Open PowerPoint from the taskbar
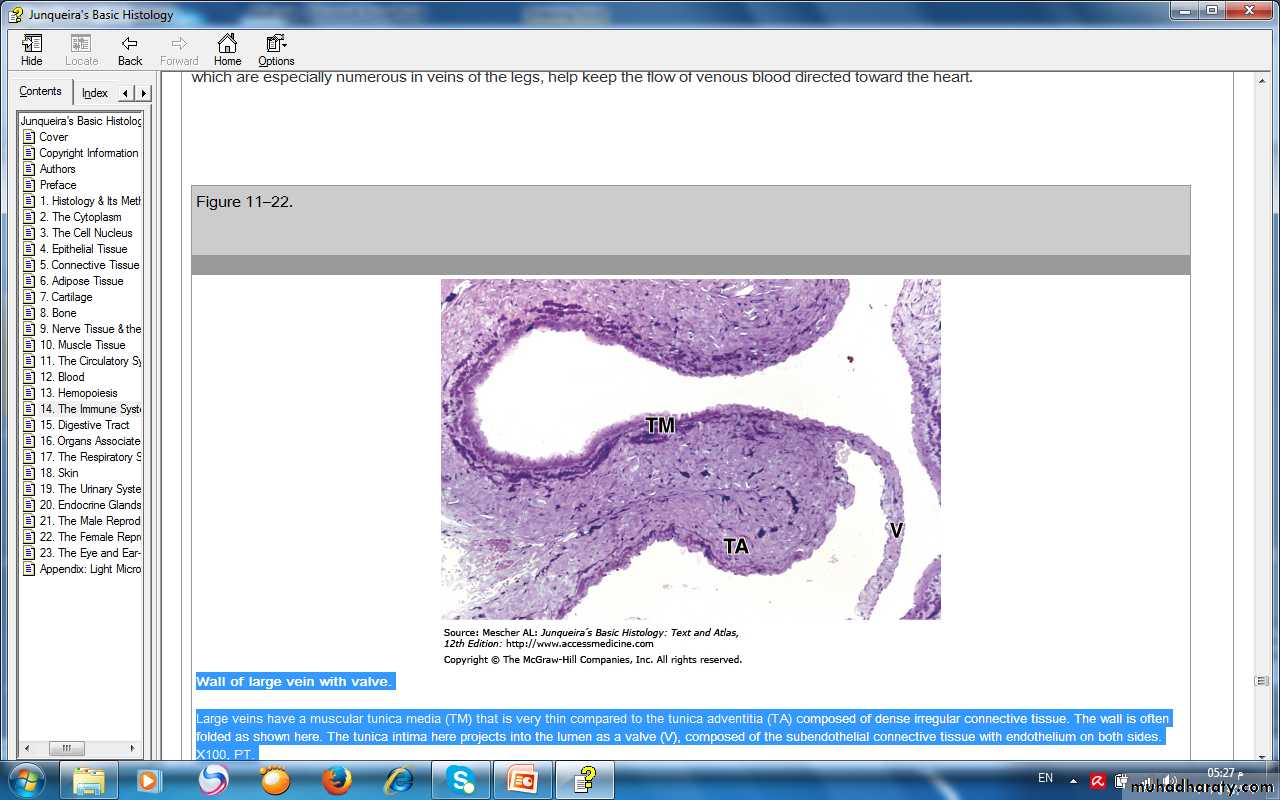Image resolution: width=1280 pixels, height=800 pixels. point(523,779)
